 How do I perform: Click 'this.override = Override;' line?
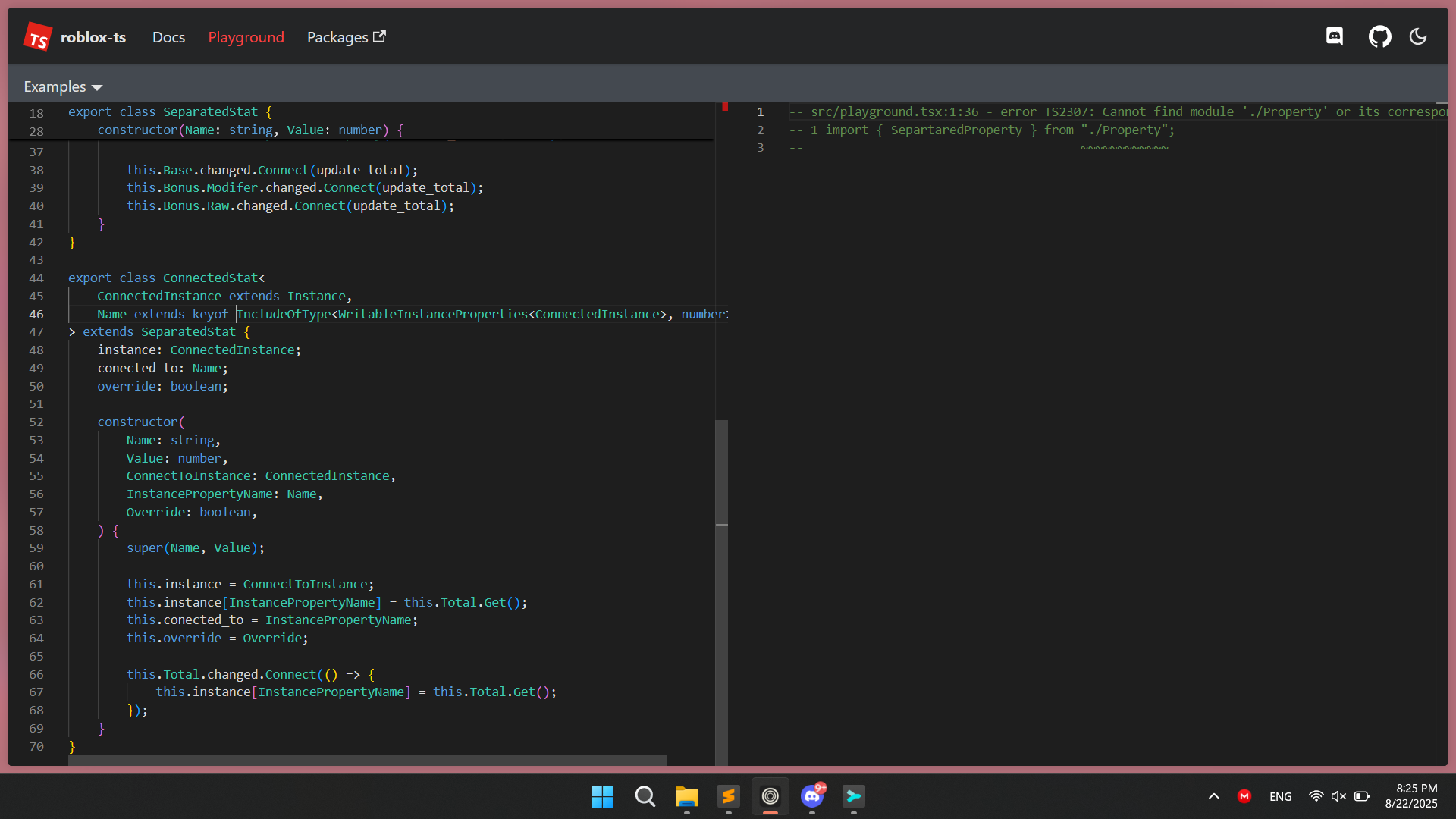coord(218,639)
